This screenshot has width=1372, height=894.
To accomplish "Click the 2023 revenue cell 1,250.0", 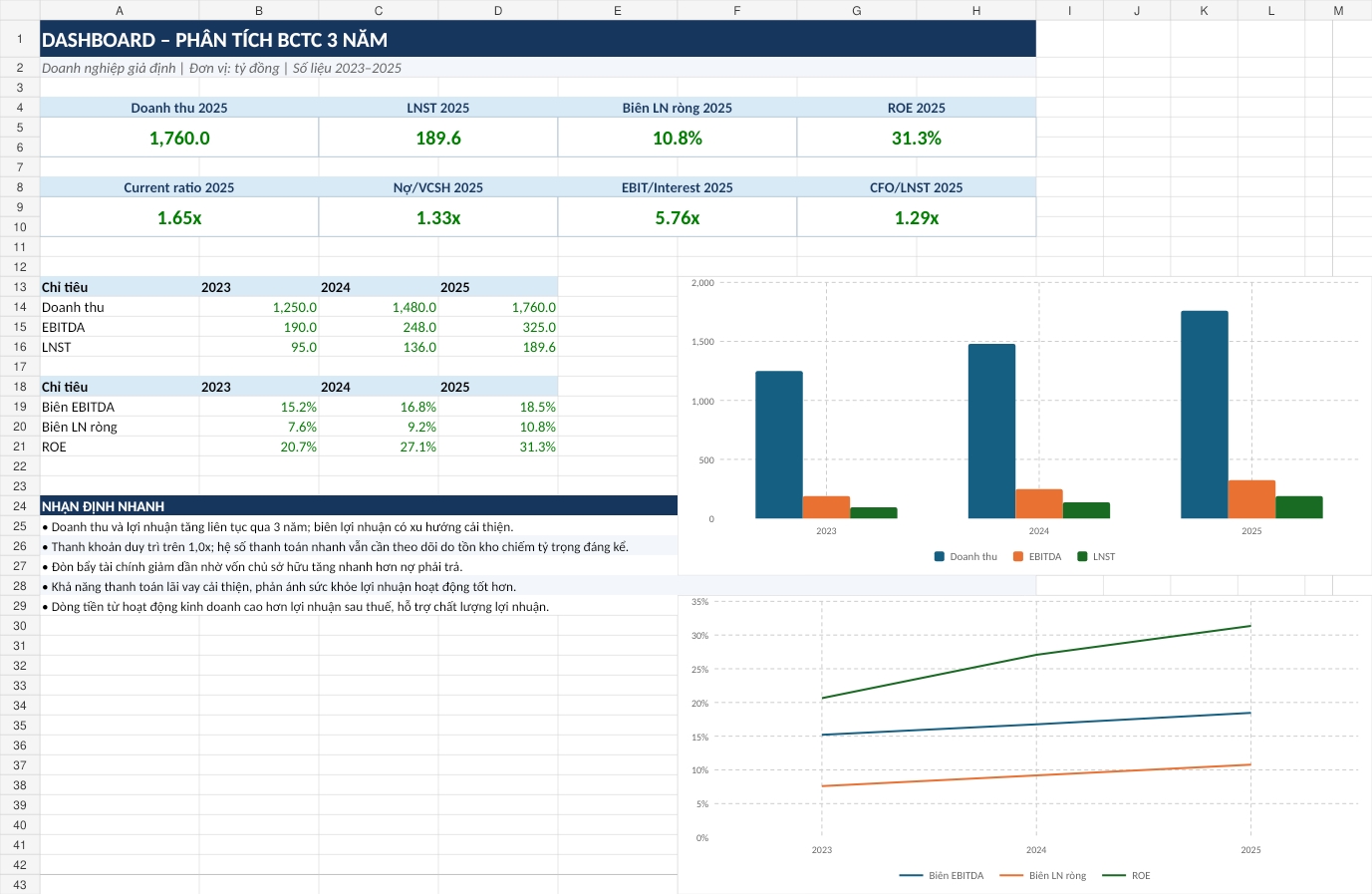I will click(x=259, y=307).
